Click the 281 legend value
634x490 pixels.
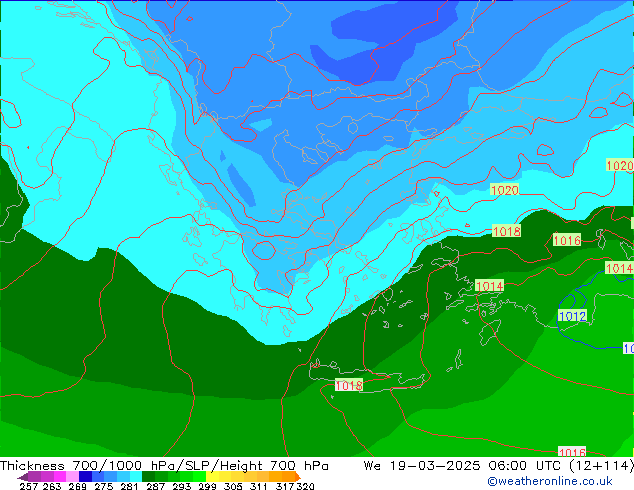129,486
